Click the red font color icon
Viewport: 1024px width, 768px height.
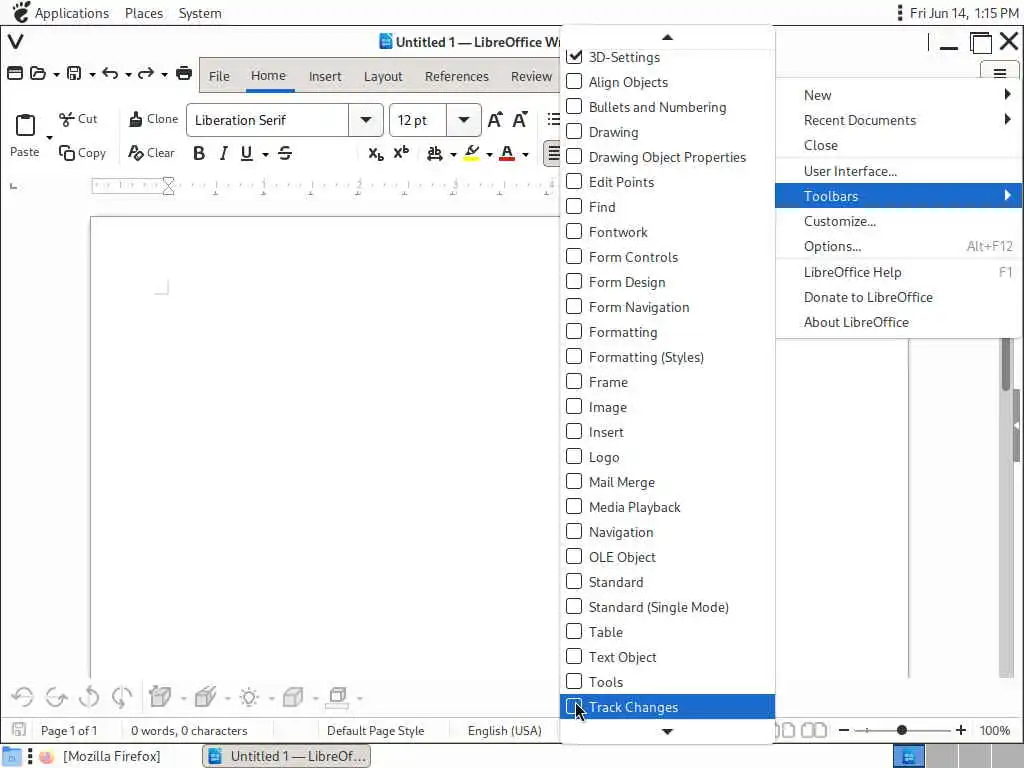point(507,153)
